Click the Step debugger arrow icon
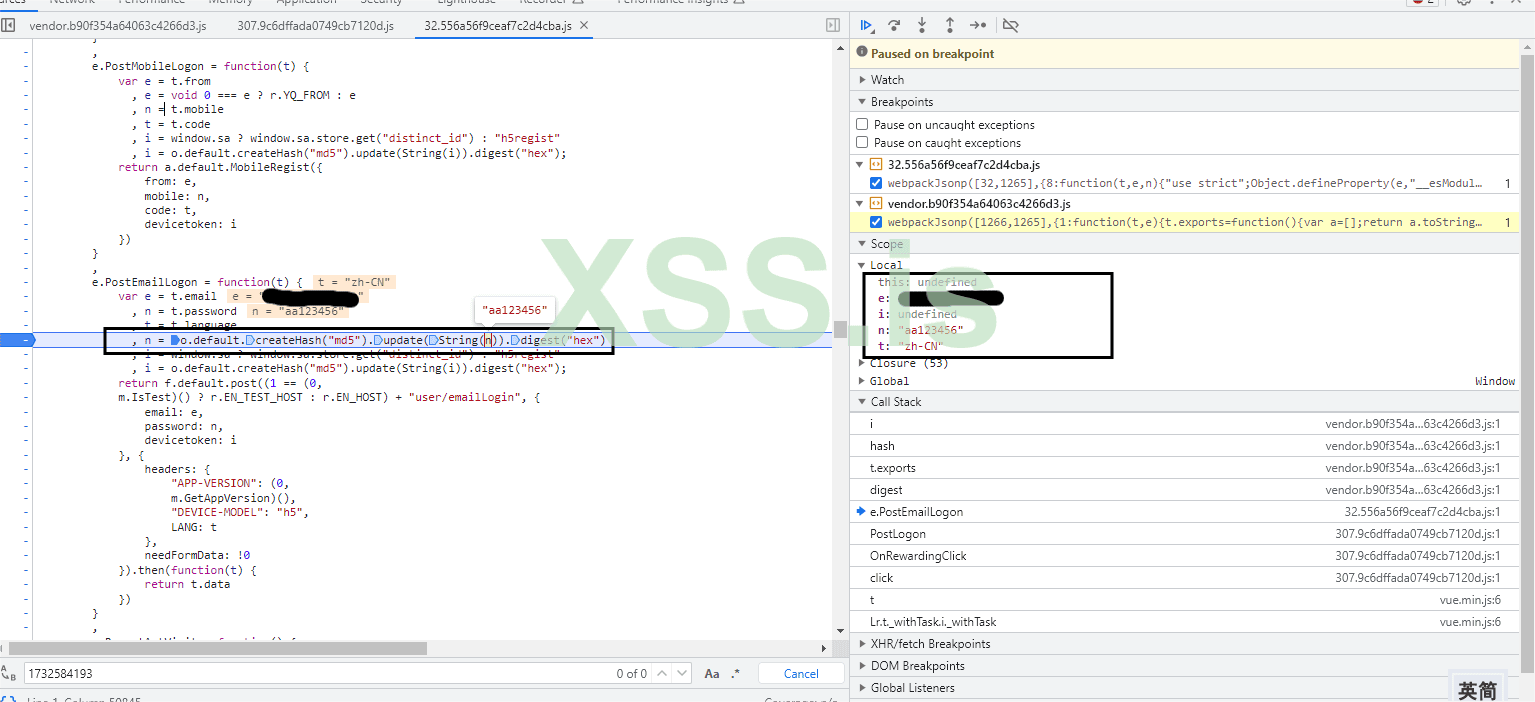 click(978, 25)
